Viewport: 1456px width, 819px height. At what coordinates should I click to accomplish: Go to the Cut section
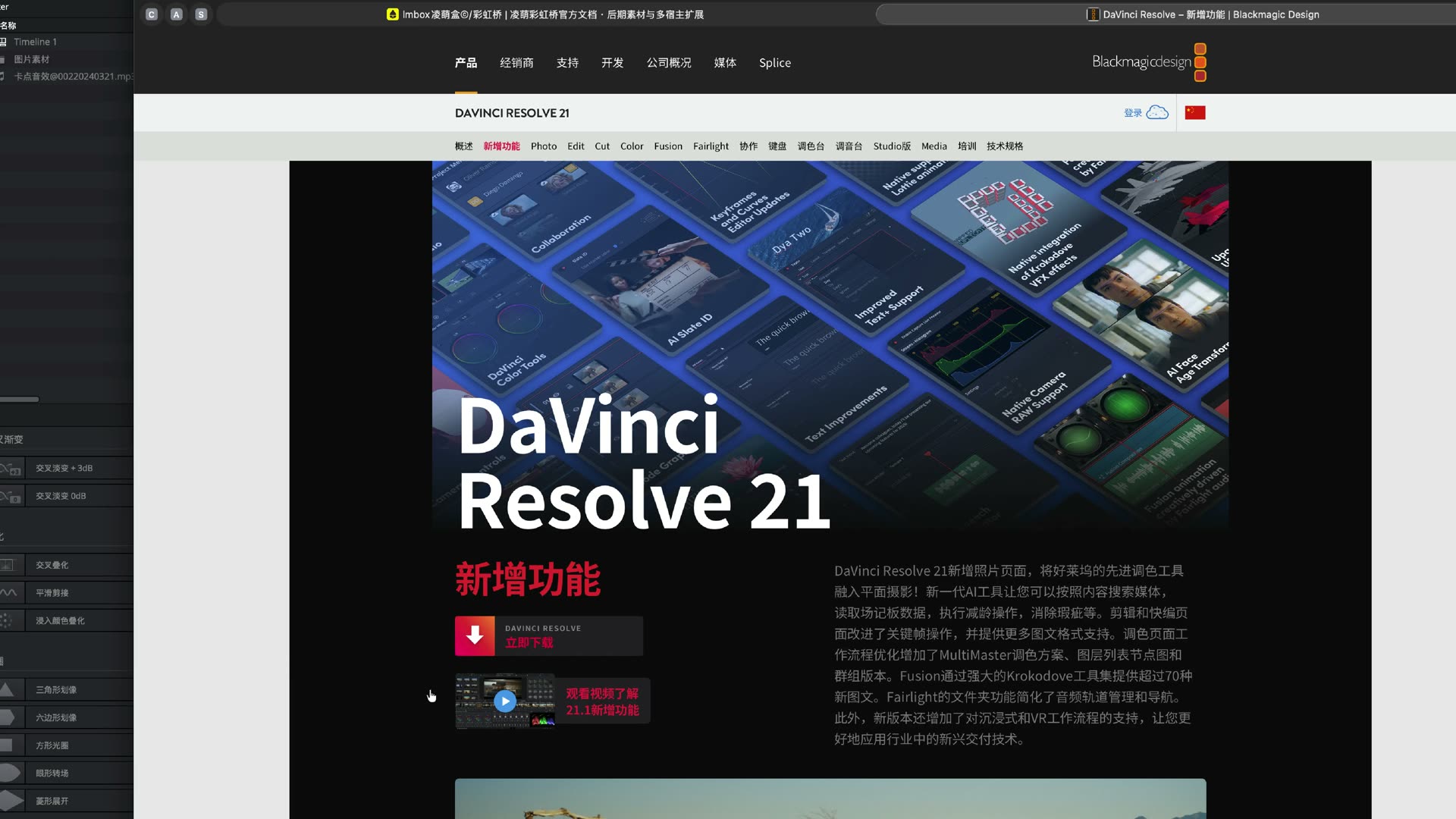pyautogui.click(x=602, y=146)
